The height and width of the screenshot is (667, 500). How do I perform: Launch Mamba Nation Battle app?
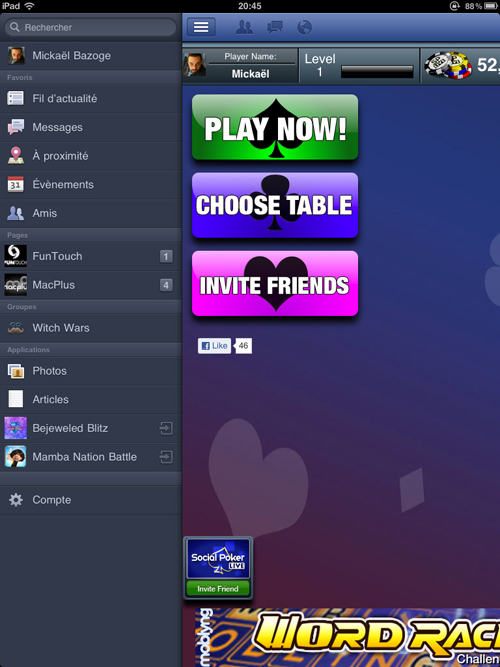91,457
